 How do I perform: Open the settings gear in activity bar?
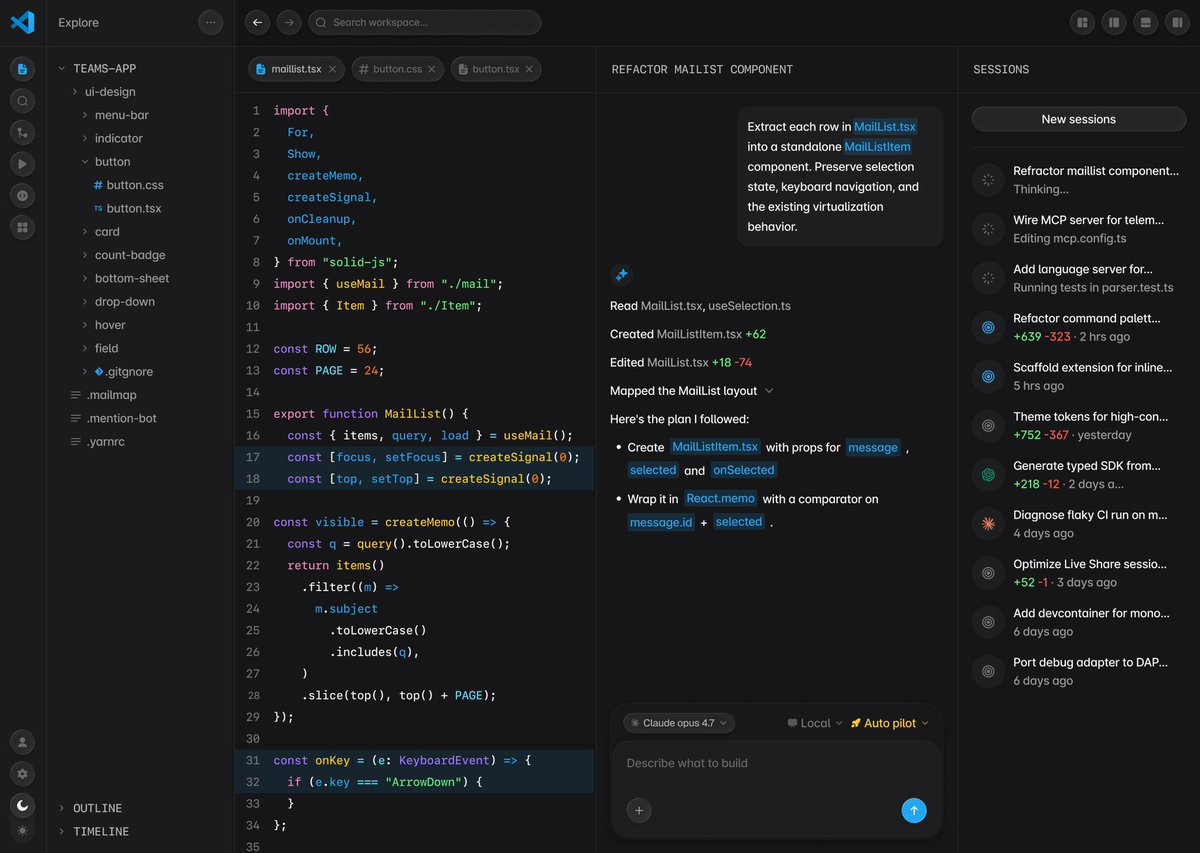click(x=22, y=774)
